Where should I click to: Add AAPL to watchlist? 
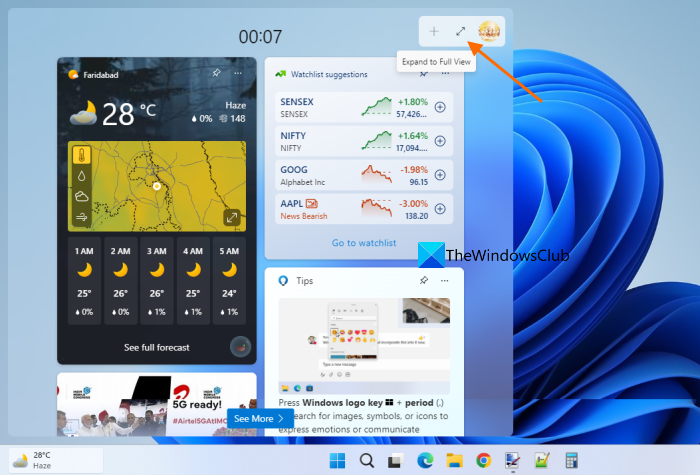click(x=440, y=209)
